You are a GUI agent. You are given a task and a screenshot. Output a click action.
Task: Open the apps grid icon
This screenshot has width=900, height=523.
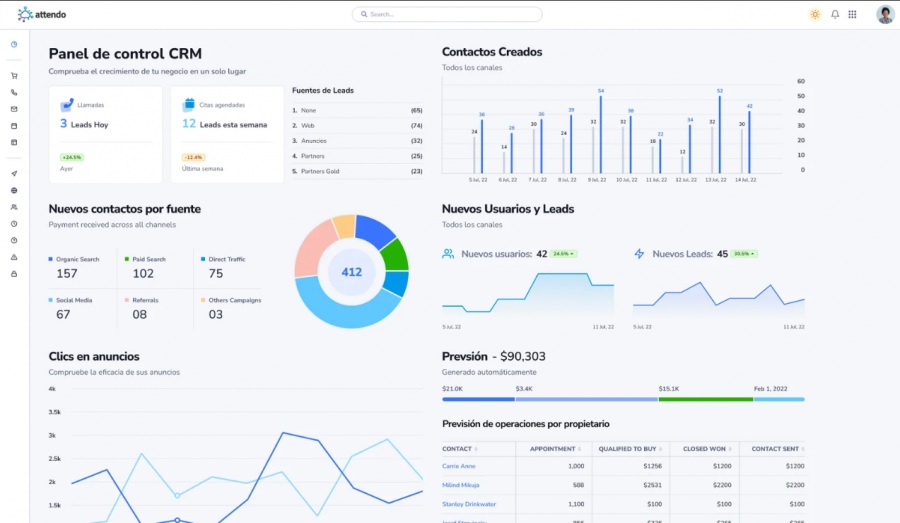[852, 14]
